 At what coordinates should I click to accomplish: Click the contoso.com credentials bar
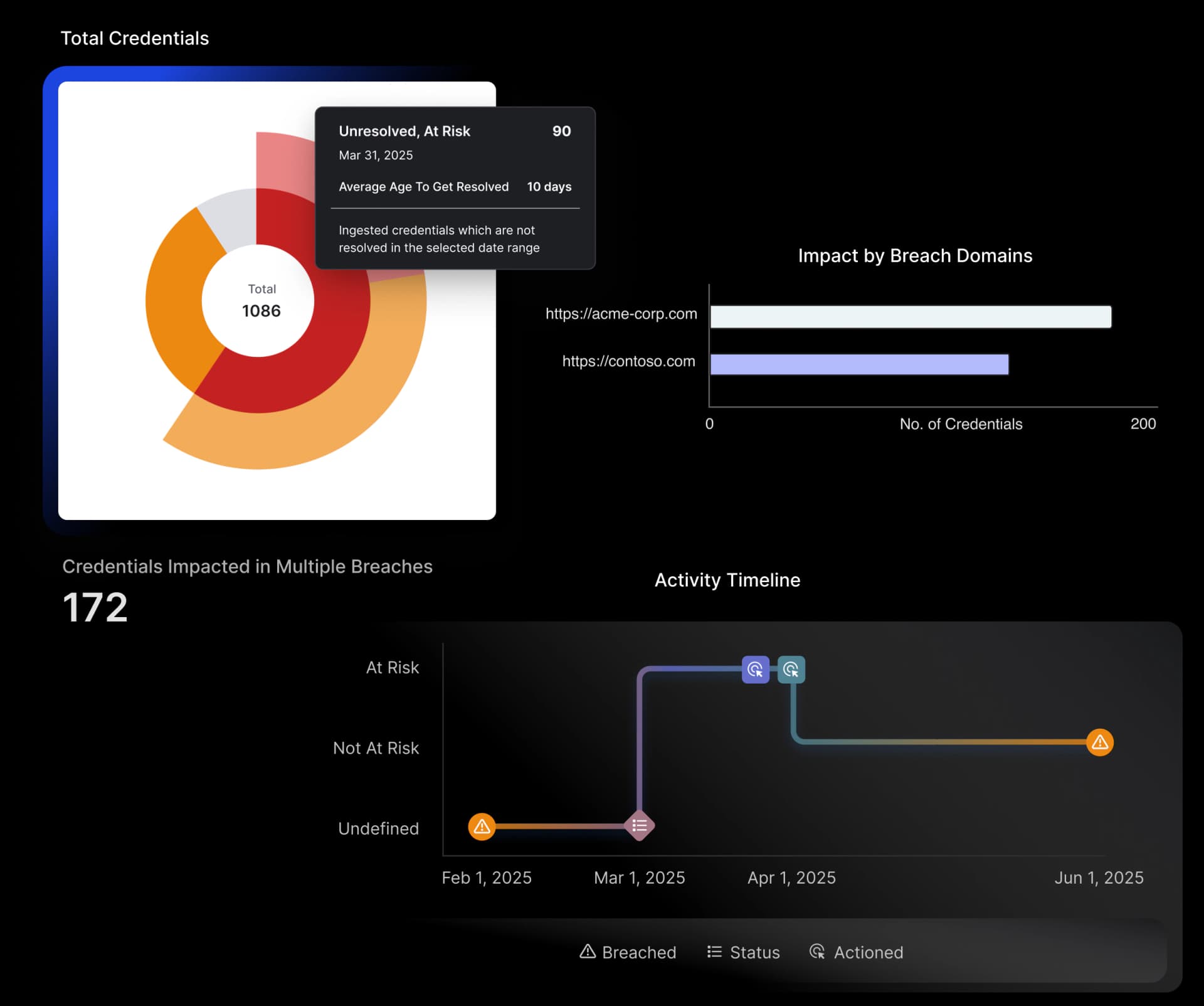pyautogui.click(x=859, y=364)
